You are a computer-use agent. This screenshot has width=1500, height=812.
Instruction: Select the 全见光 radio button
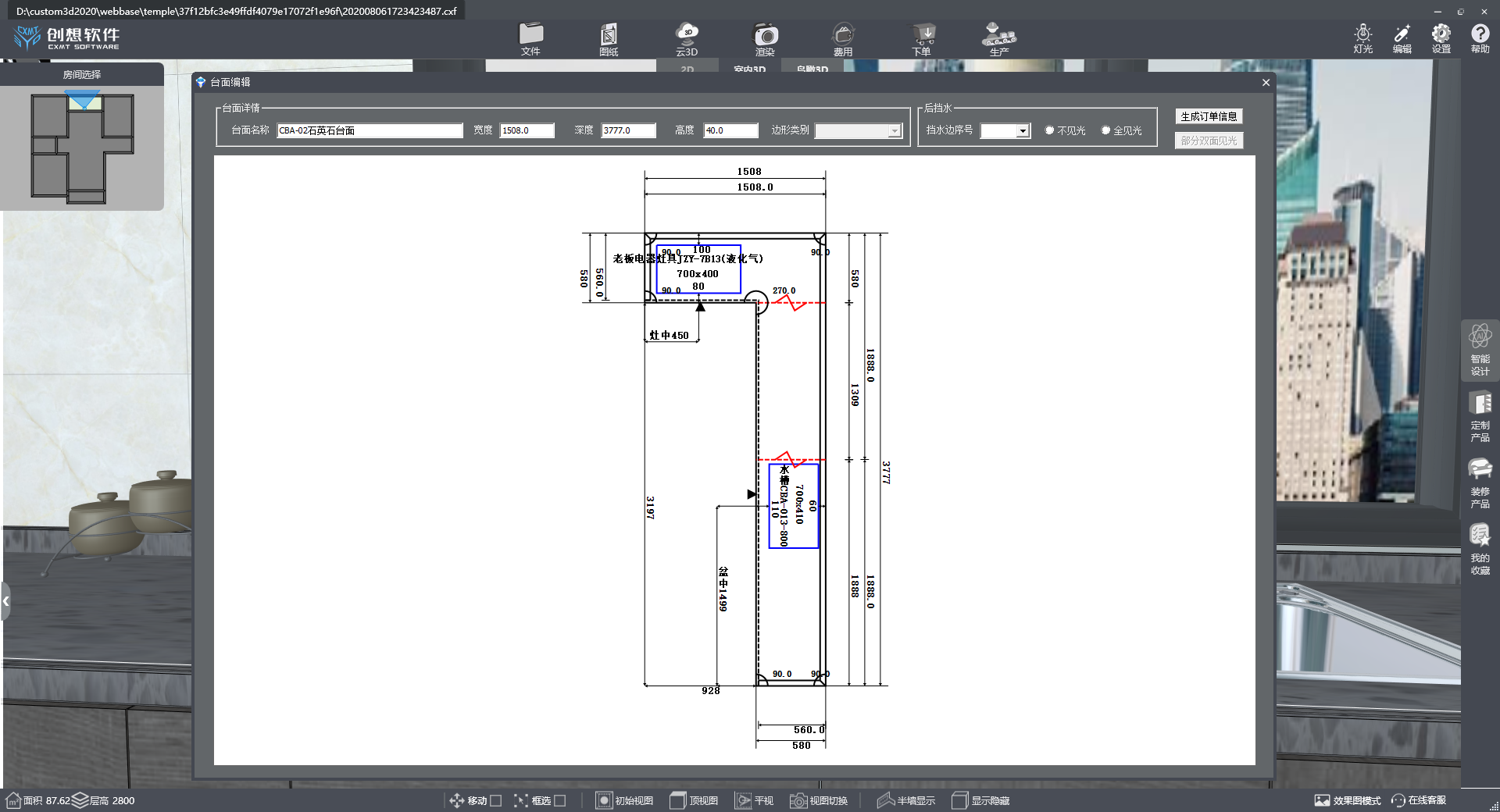click(x=1105, y=130)
